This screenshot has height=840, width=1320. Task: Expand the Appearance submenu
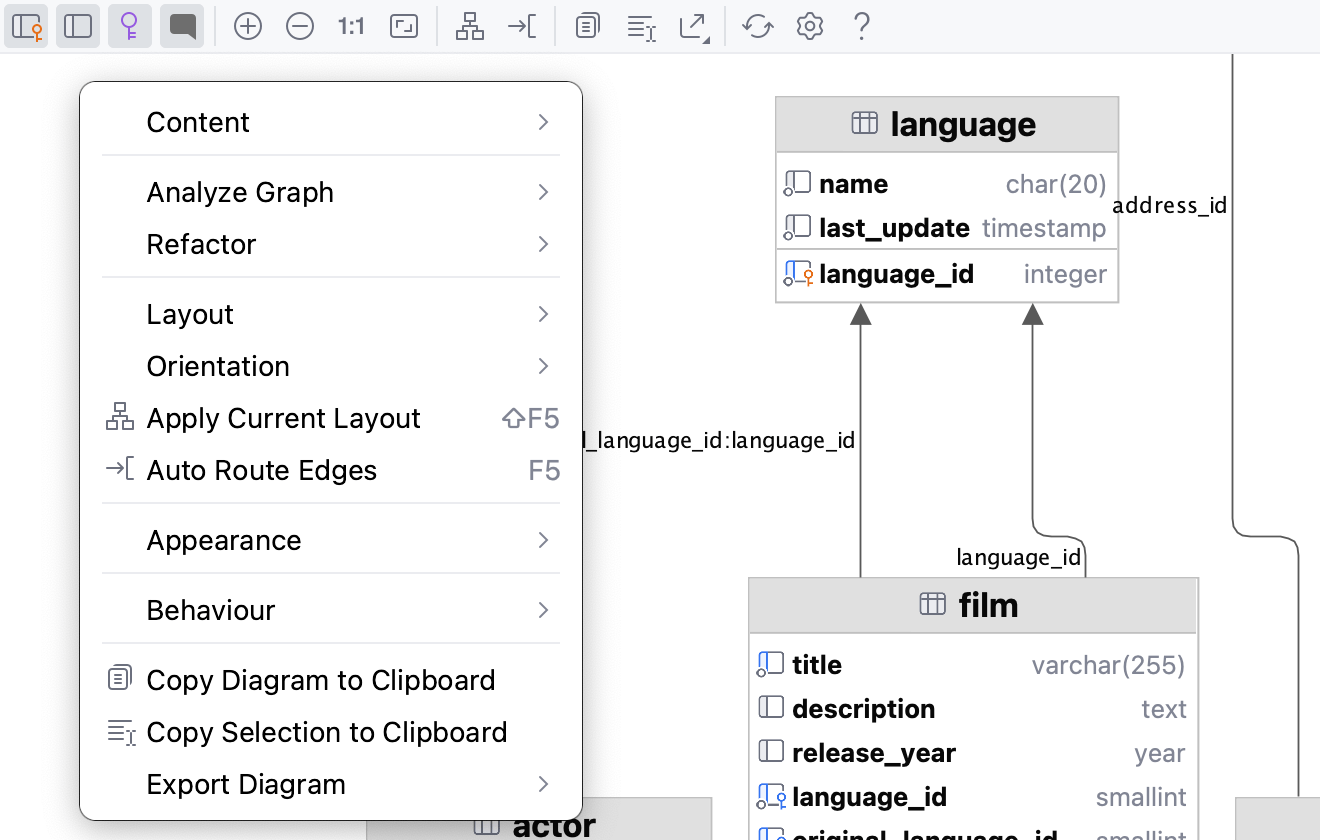tap(331, 540)
